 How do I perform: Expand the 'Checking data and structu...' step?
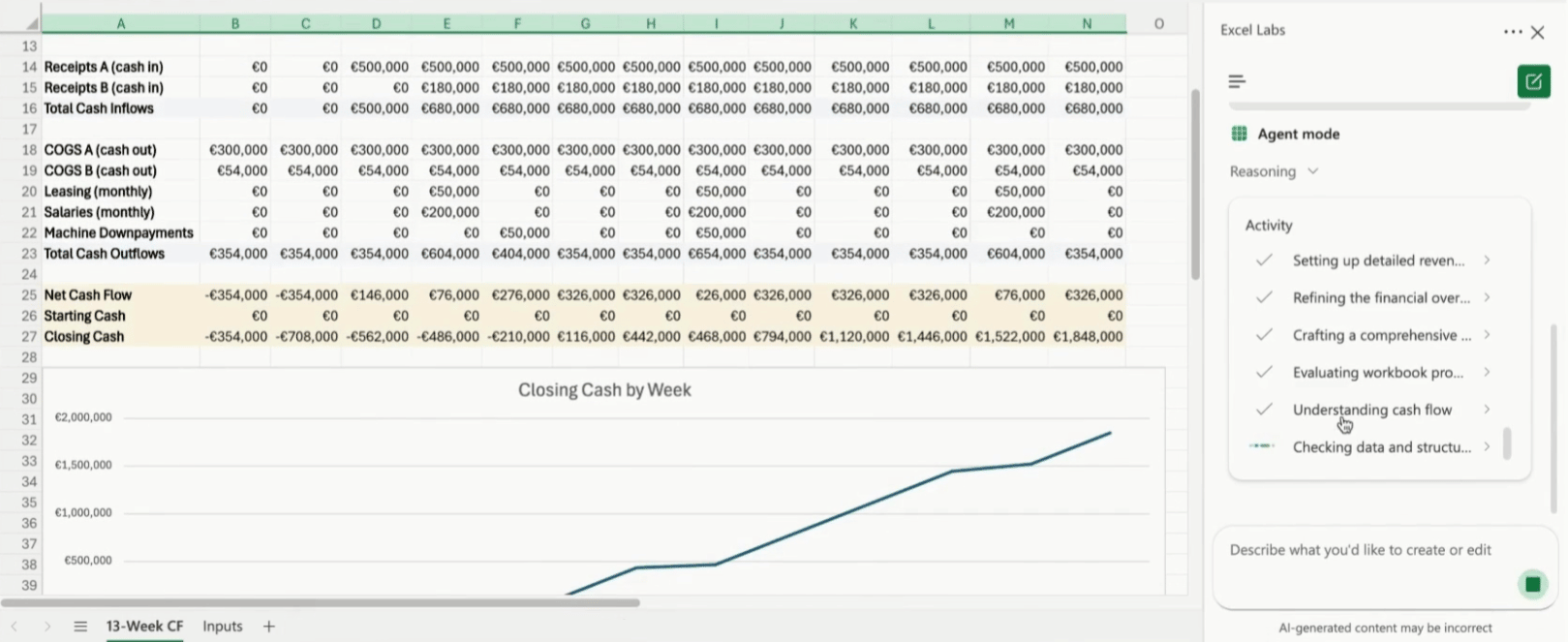[x=1486, y=447]
